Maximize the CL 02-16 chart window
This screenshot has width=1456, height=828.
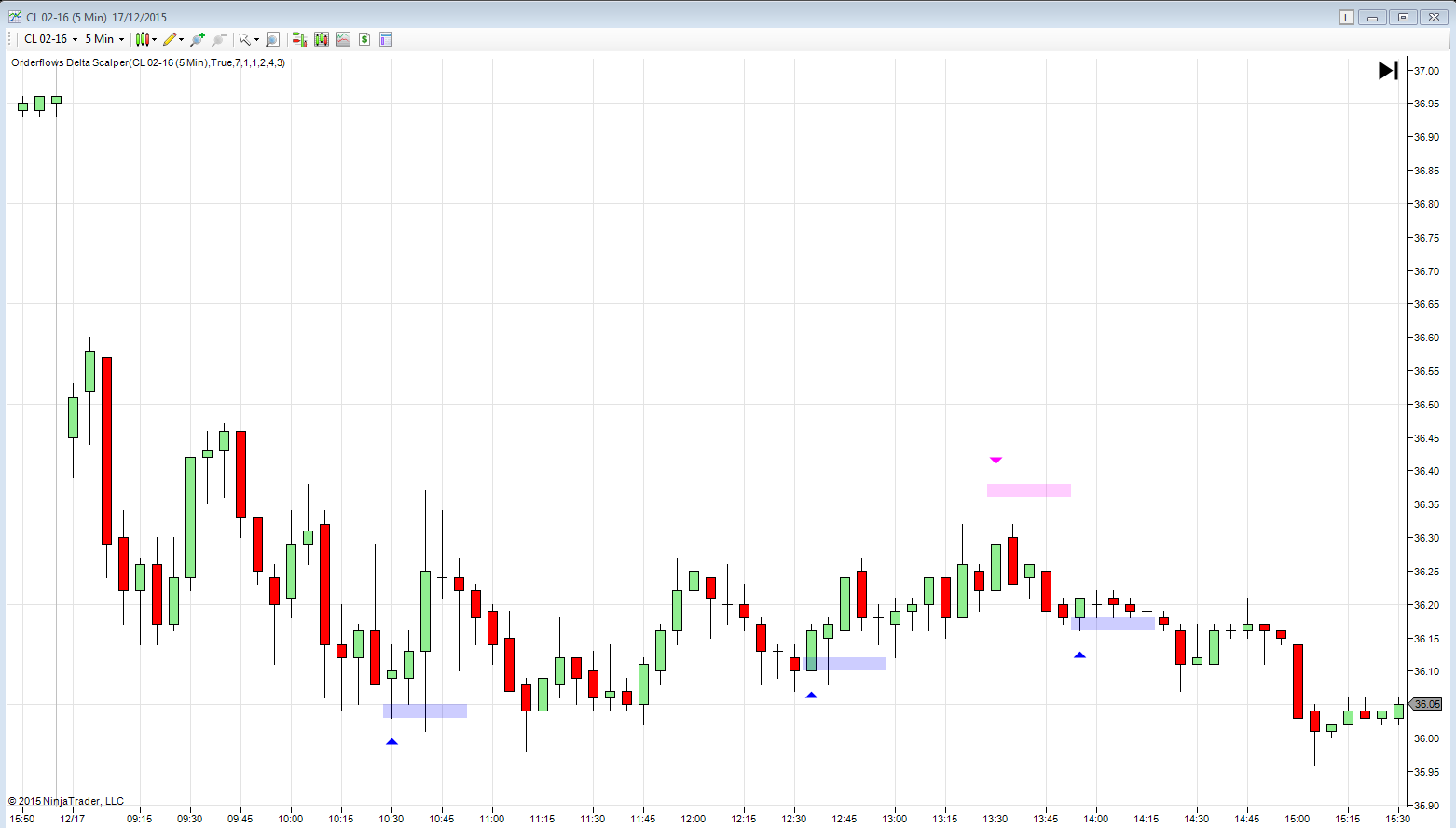coord(1403,17)
